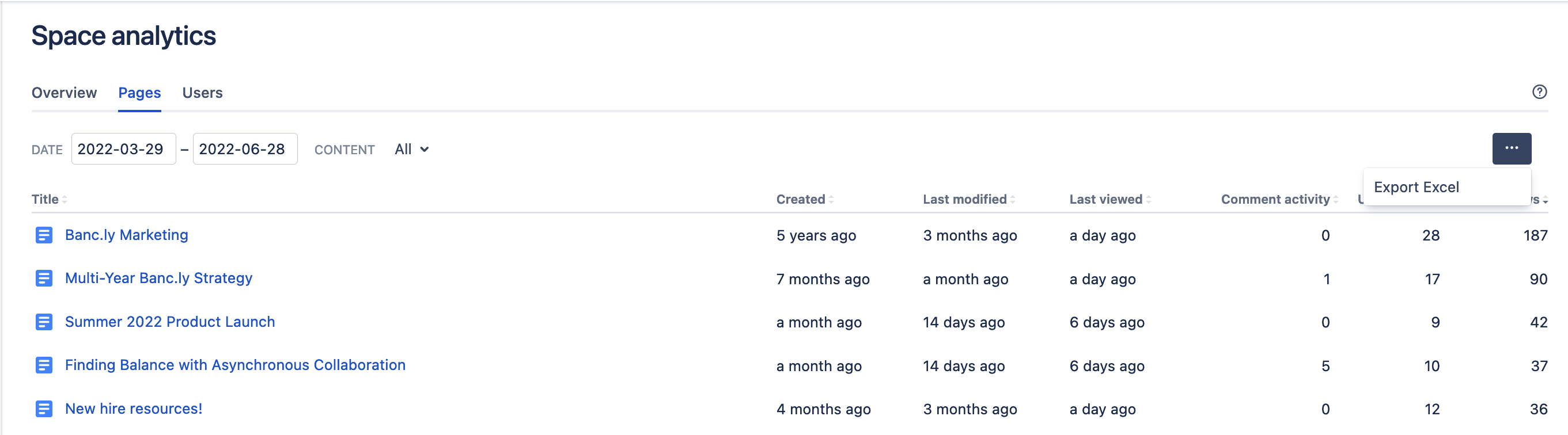Click the page icon beside Summer 2022 Product Launch
Viewport: 1568px width, 435px height.
click(43, 322)
